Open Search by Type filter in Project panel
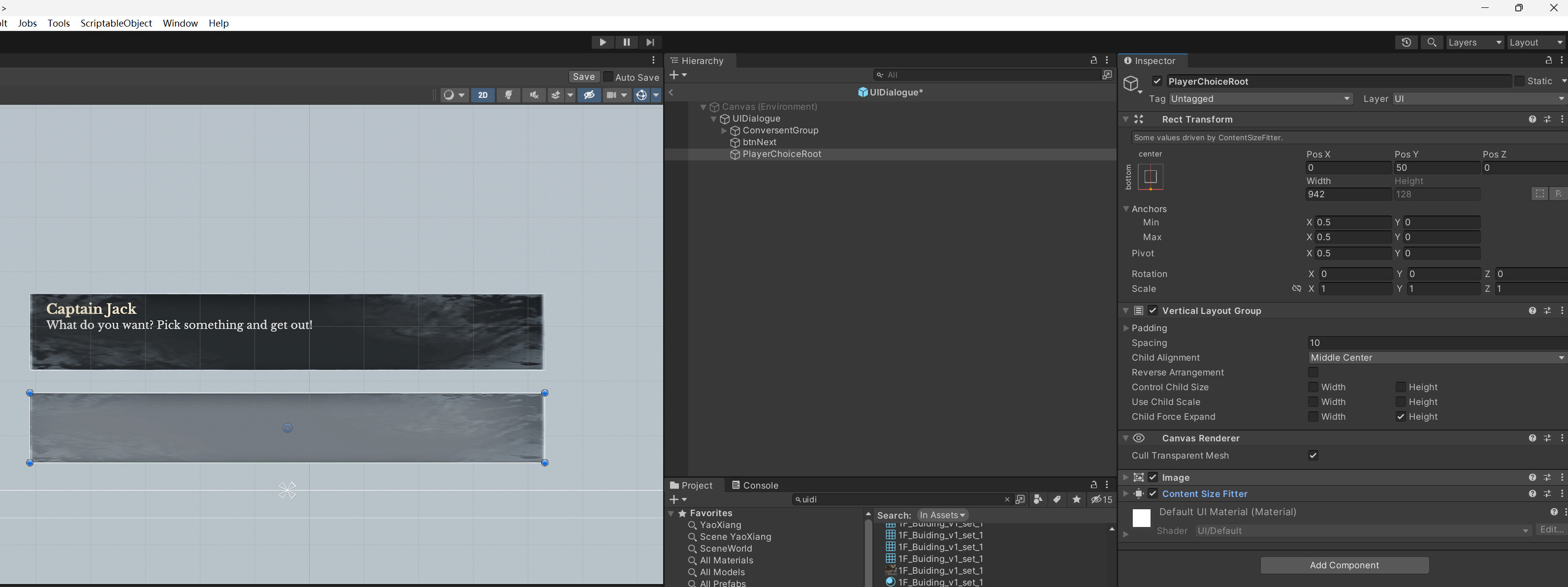Image resolution: width=1568 pixels, height=587 pixels. pyautogui.click(x=1037, y=499)
